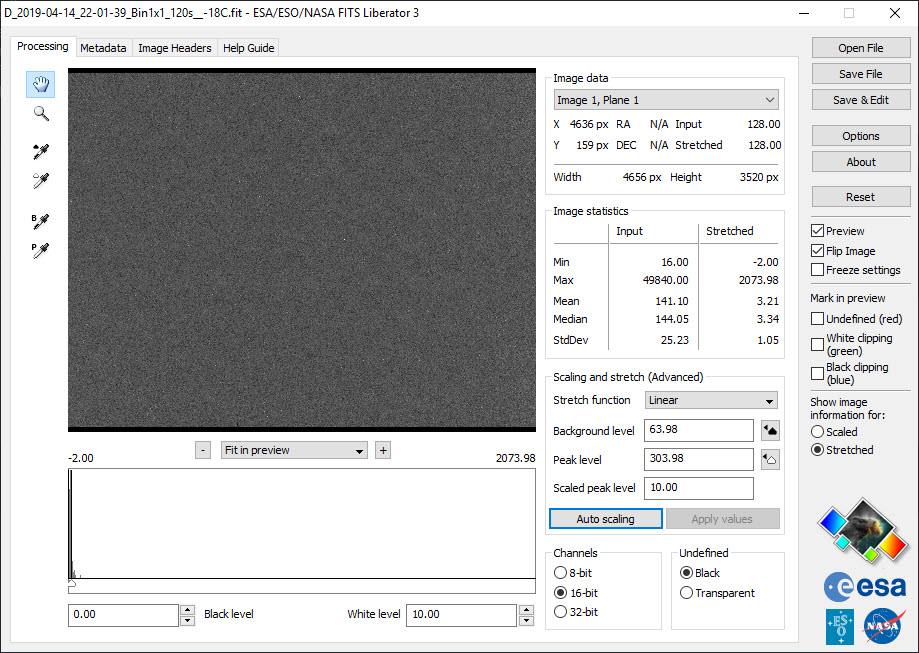Switch to the Metadata tab
This screenshot has width=919, height=653.
(103, 48)
